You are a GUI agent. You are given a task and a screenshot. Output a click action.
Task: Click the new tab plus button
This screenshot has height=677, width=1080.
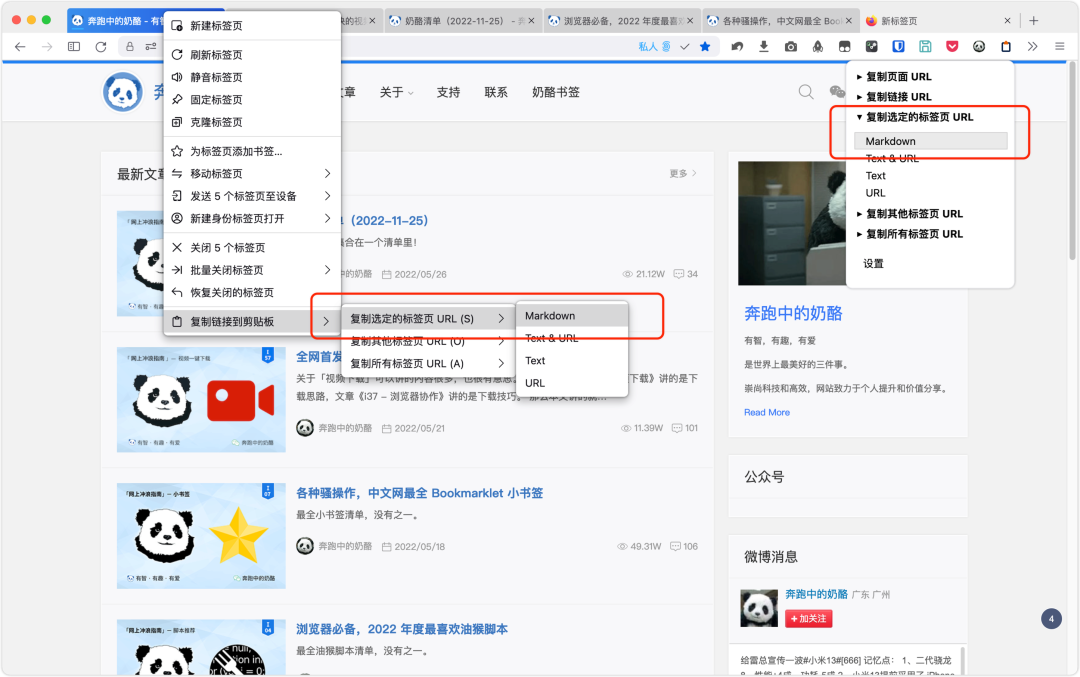coord(1033,21)
